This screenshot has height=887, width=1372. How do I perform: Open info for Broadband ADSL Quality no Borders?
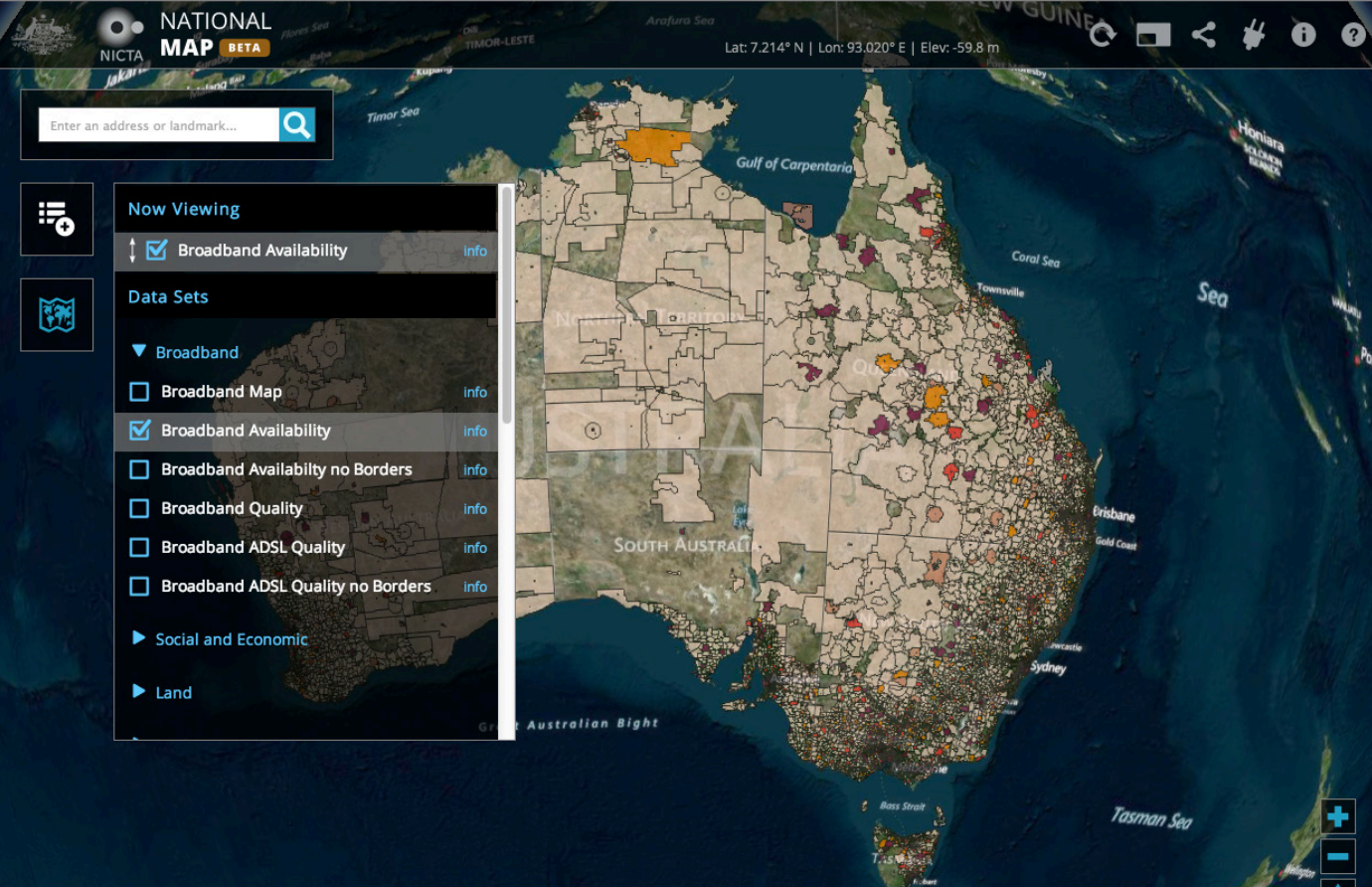[475, 587]
